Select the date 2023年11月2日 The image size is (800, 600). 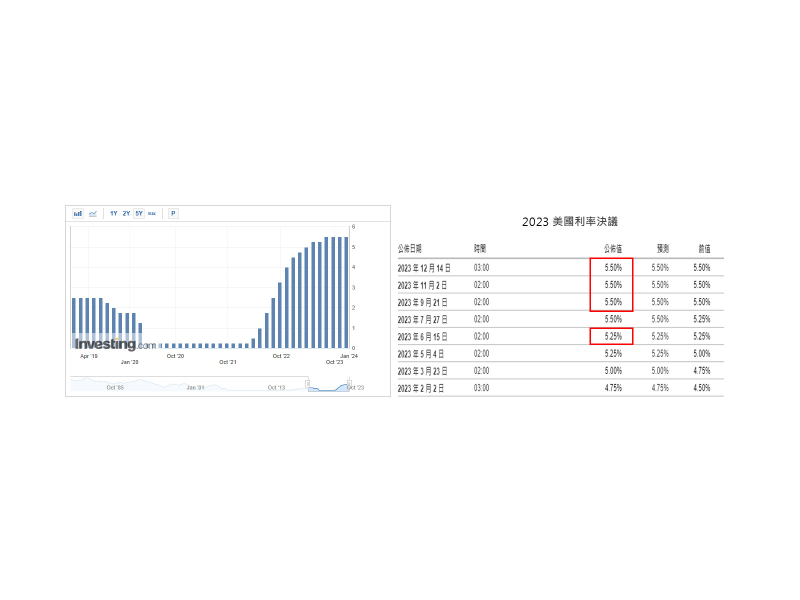point(422,285)
